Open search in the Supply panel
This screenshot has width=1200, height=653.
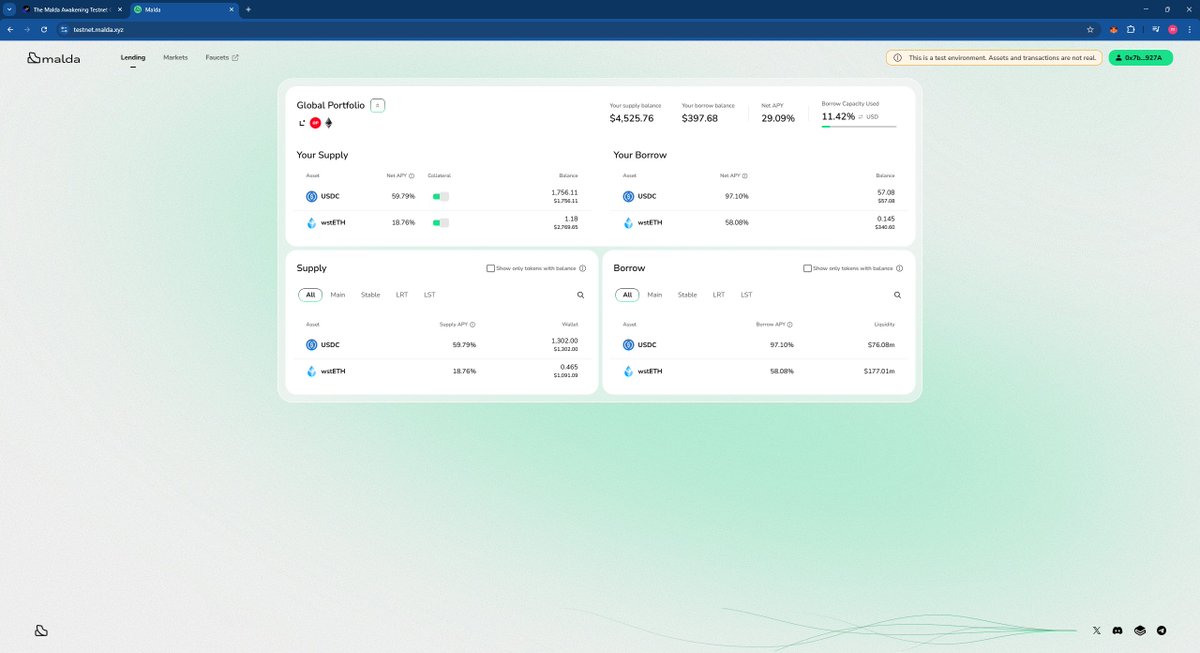(580, 295)
